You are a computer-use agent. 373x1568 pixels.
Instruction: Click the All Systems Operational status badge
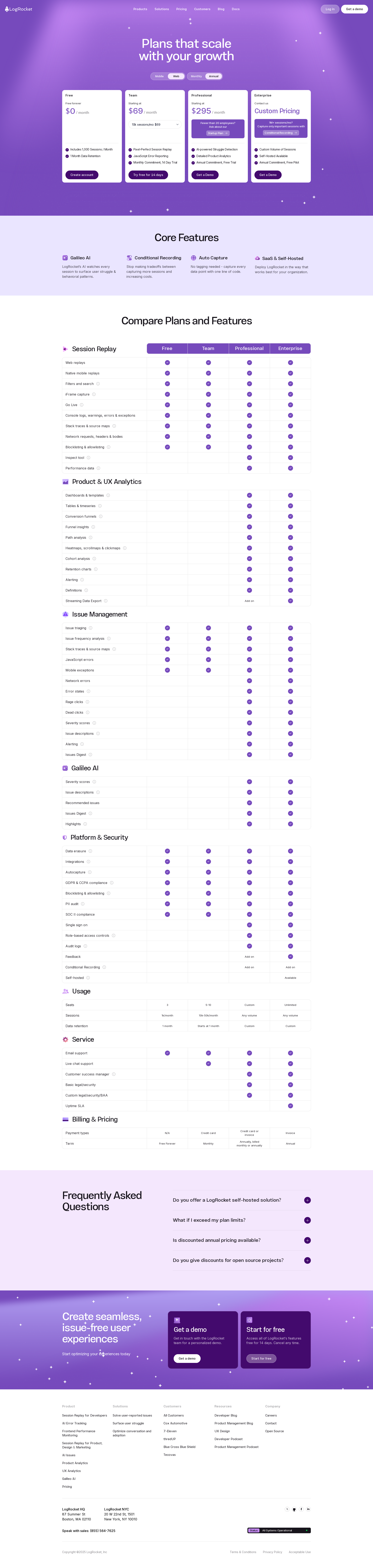click(279, 1530)
